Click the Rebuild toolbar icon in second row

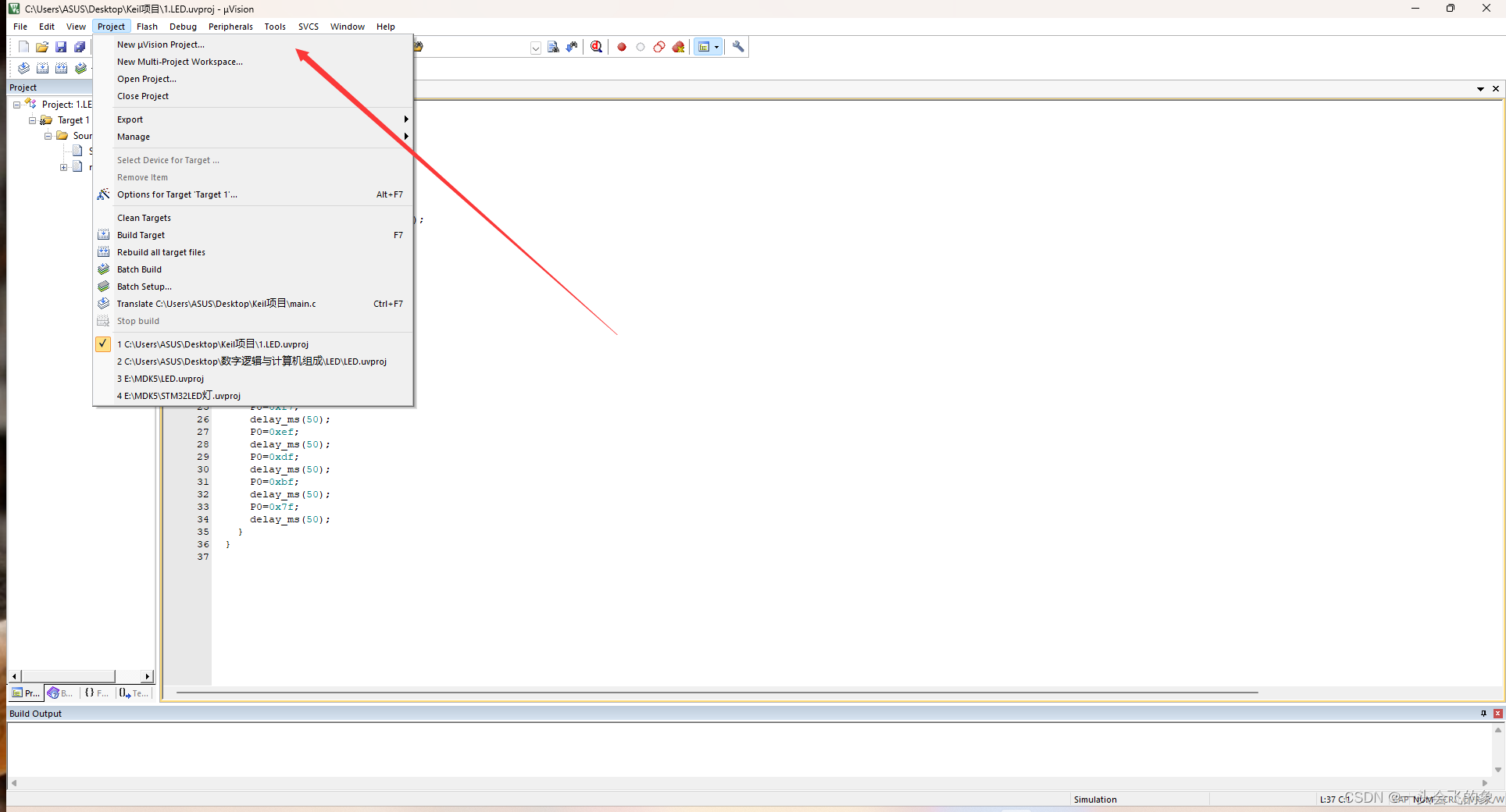61,68
